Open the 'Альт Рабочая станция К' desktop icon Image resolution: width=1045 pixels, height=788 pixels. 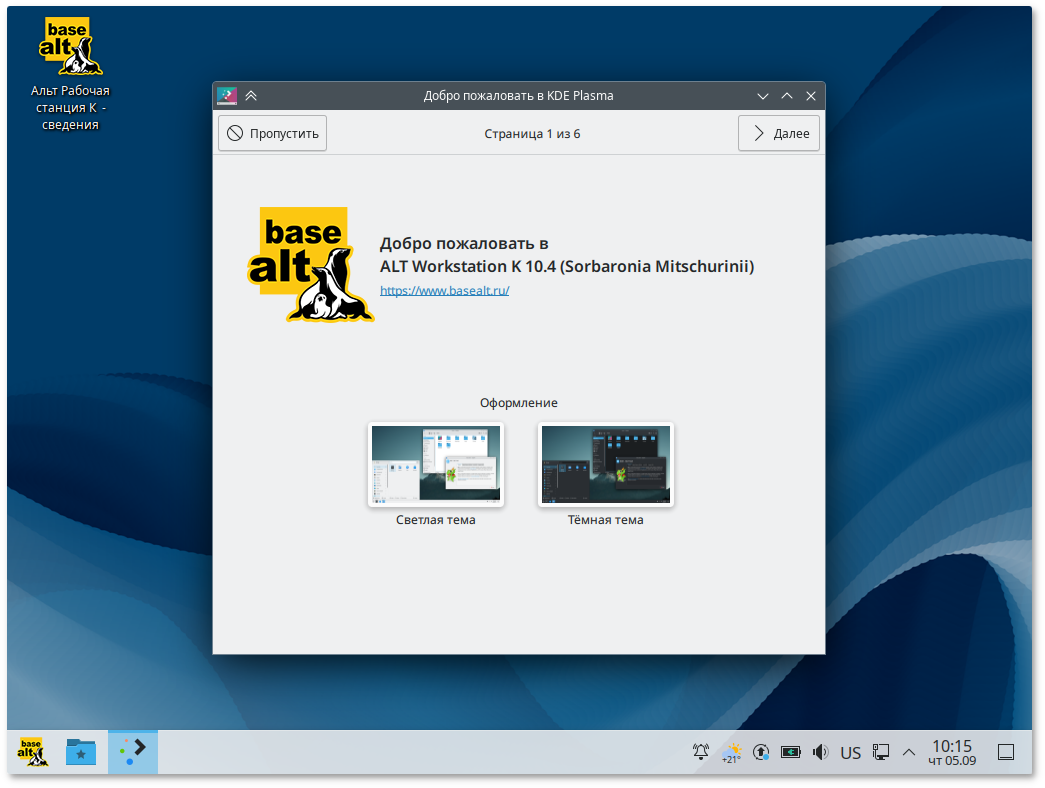point(70,50)
